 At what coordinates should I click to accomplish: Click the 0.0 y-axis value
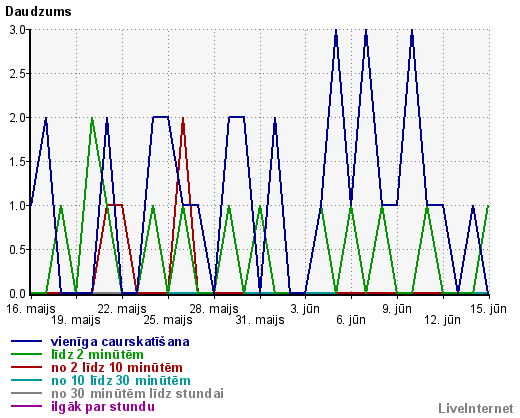[17, 294]
